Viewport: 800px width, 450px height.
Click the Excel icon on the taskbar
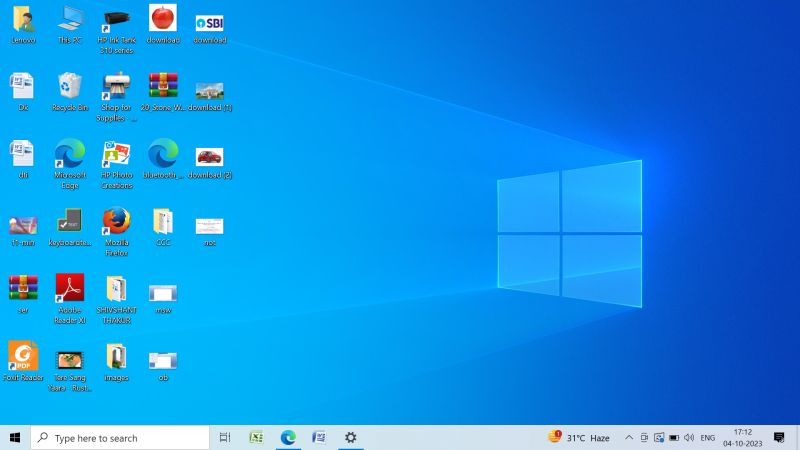click(256, 438)
